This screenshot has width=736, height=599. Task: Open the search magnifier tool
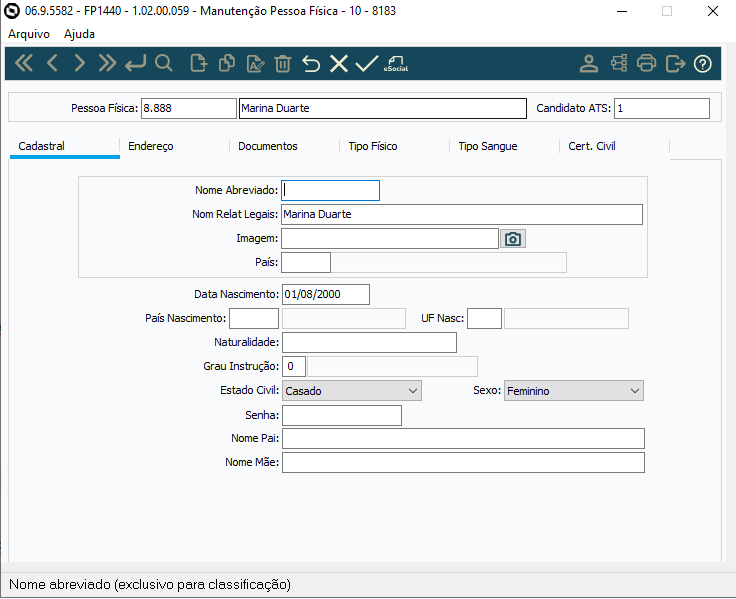[163, 63]
